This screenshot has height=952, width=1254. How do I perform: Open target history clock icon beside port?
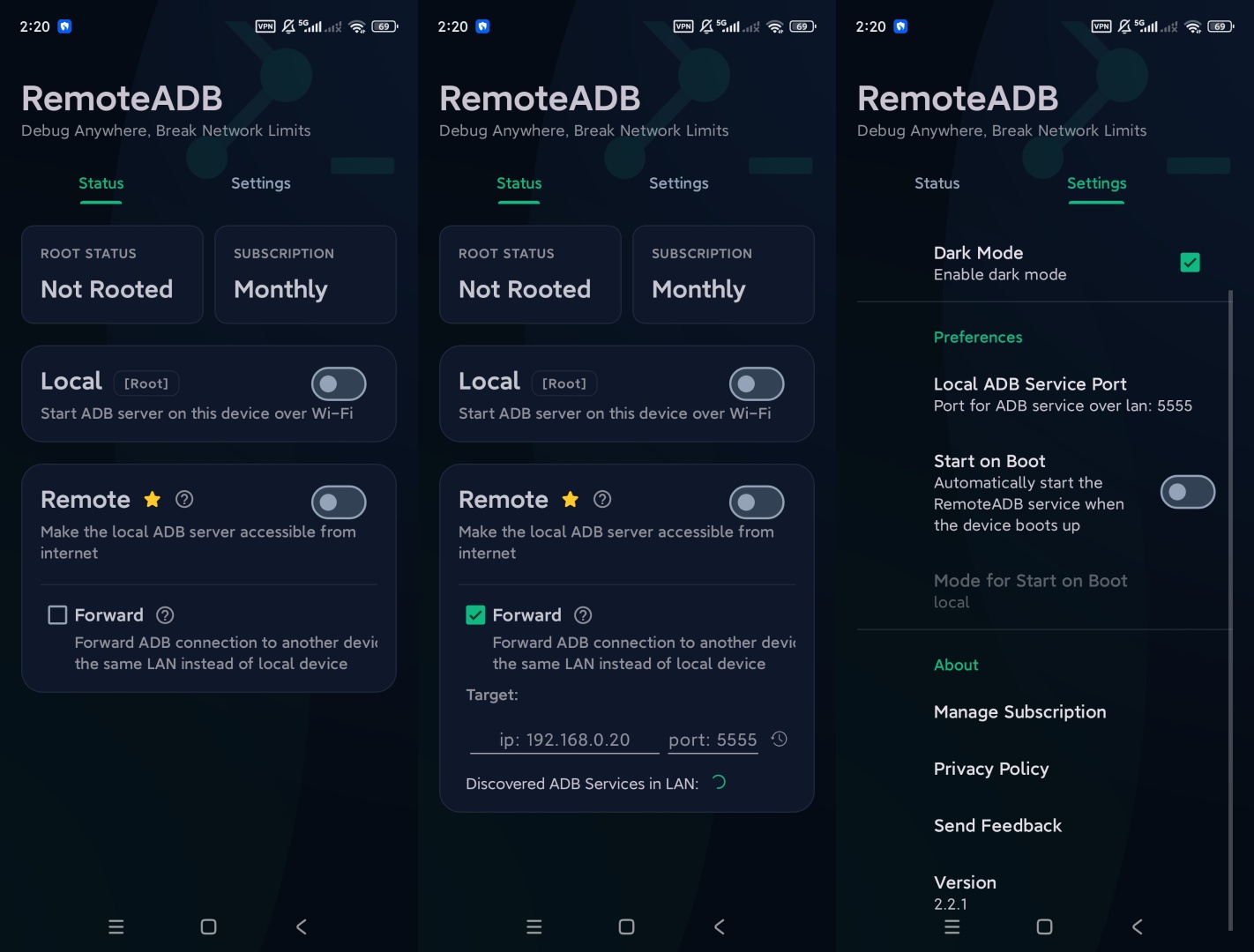click(x=780, y=739)
